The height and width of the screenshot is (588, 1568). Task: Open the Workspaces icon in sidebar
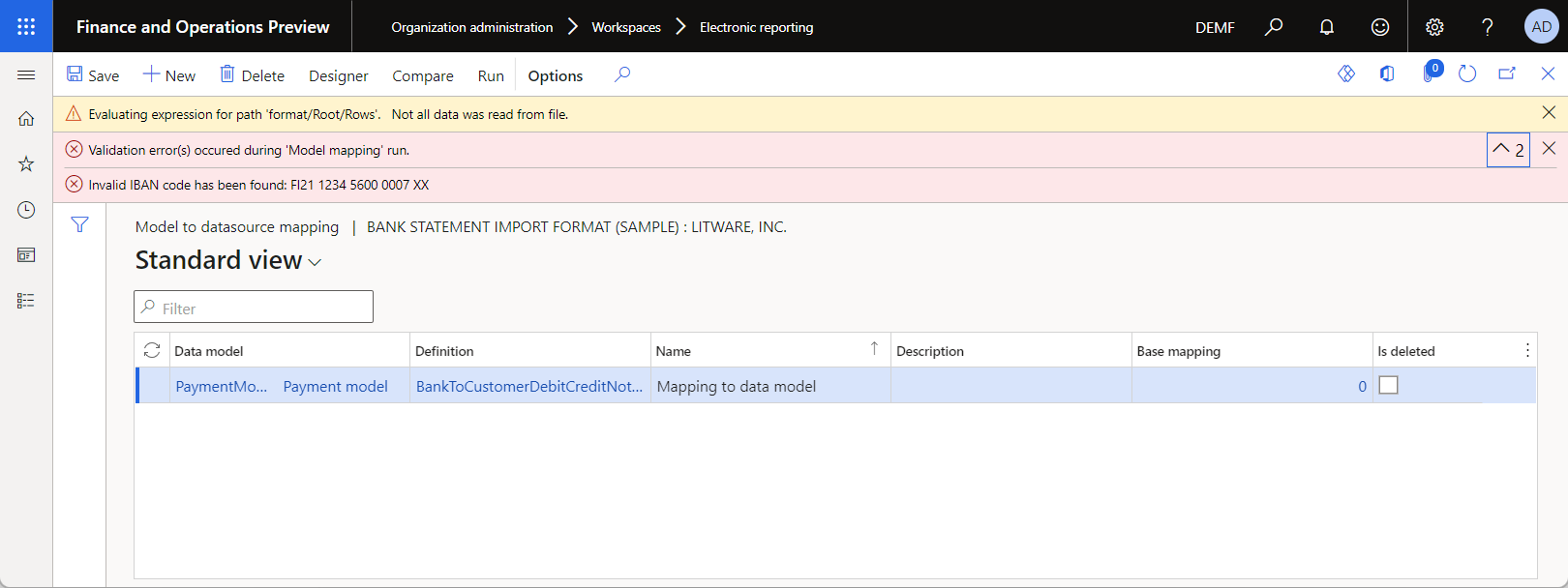click(26, 255)
